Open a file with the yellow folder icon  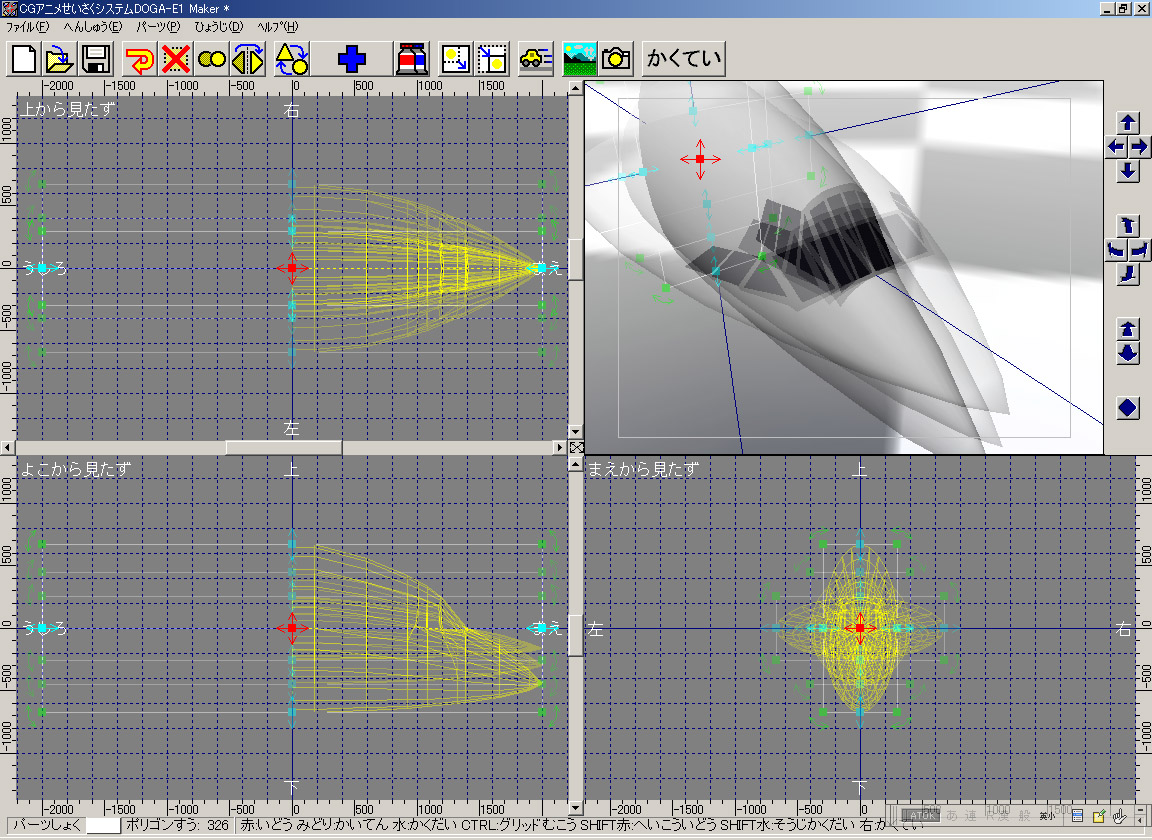click(60, 59)
